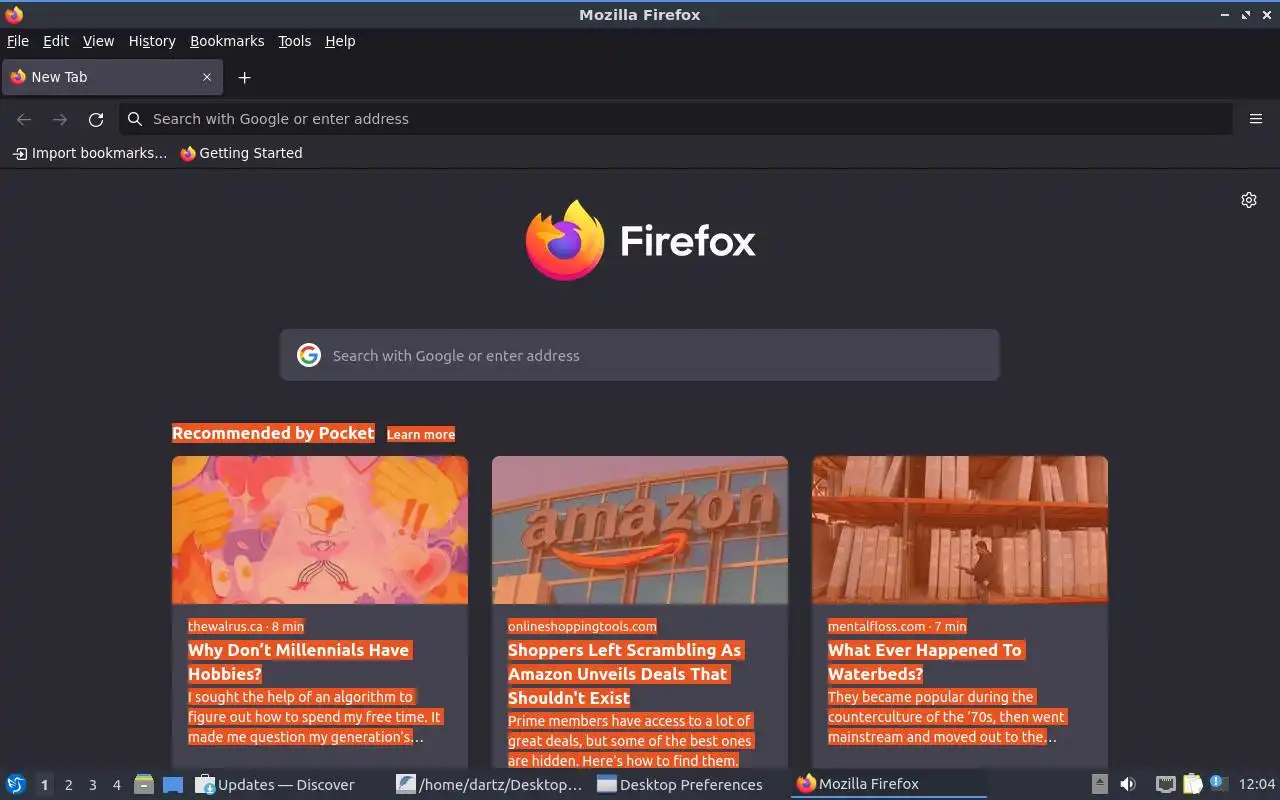Click the Firefox window icon in title bar
The width and height of the screenshot is (1280, 800).
point(14,14)
